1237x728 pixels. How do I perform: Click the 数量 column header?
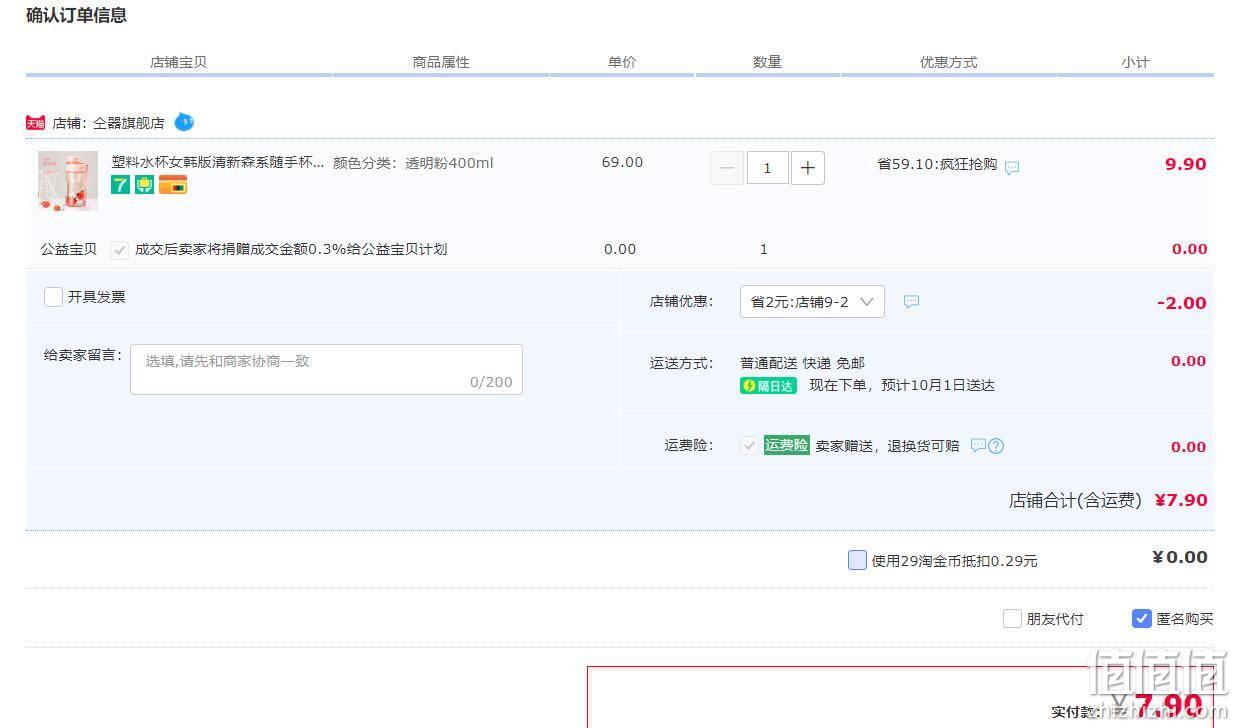pyautogui.click(x=767, y=62)
